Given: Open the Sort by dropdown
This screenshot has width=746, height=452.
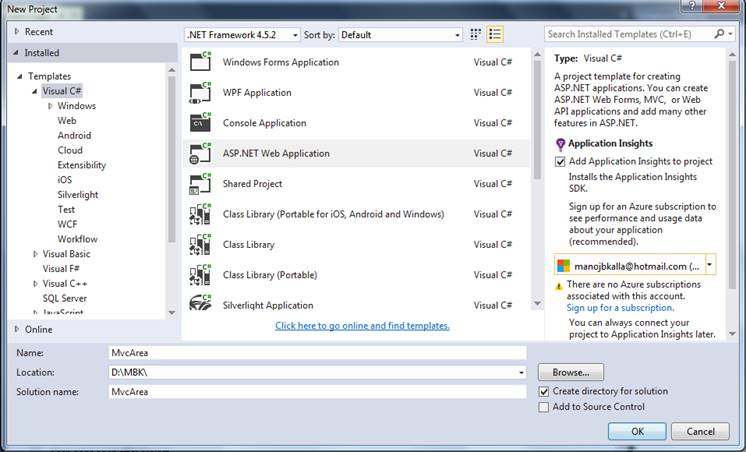Looking at the screenshot, I should [399, 34].
